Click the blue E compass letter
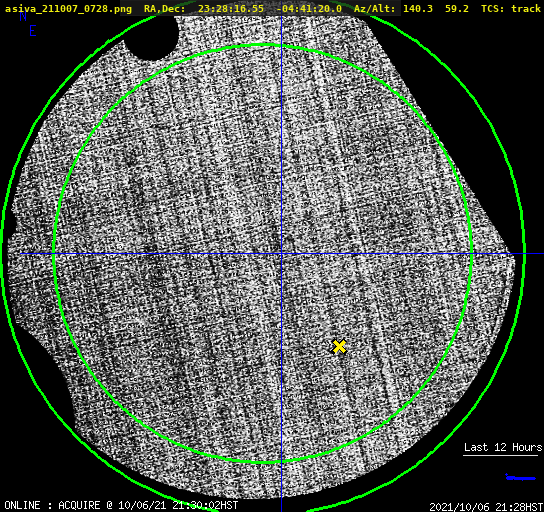Screen dimensions: 544x512 pos(32,31)
